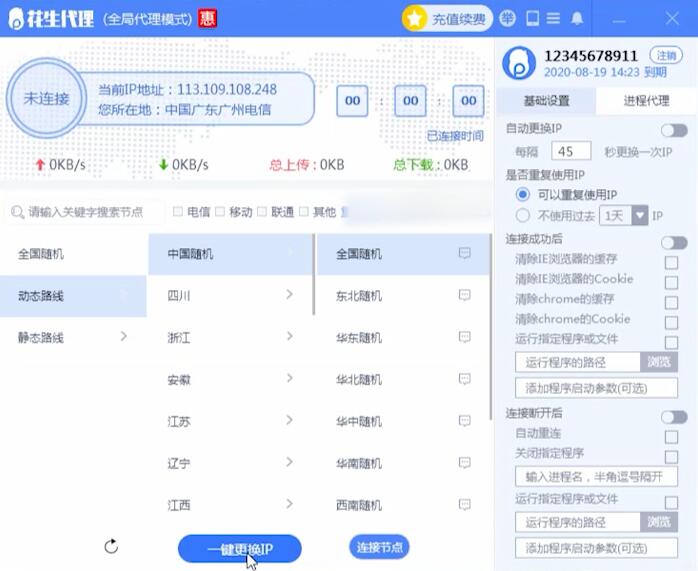Click the device tablet icon in title bar
The image size is (698, 571).
532,18
